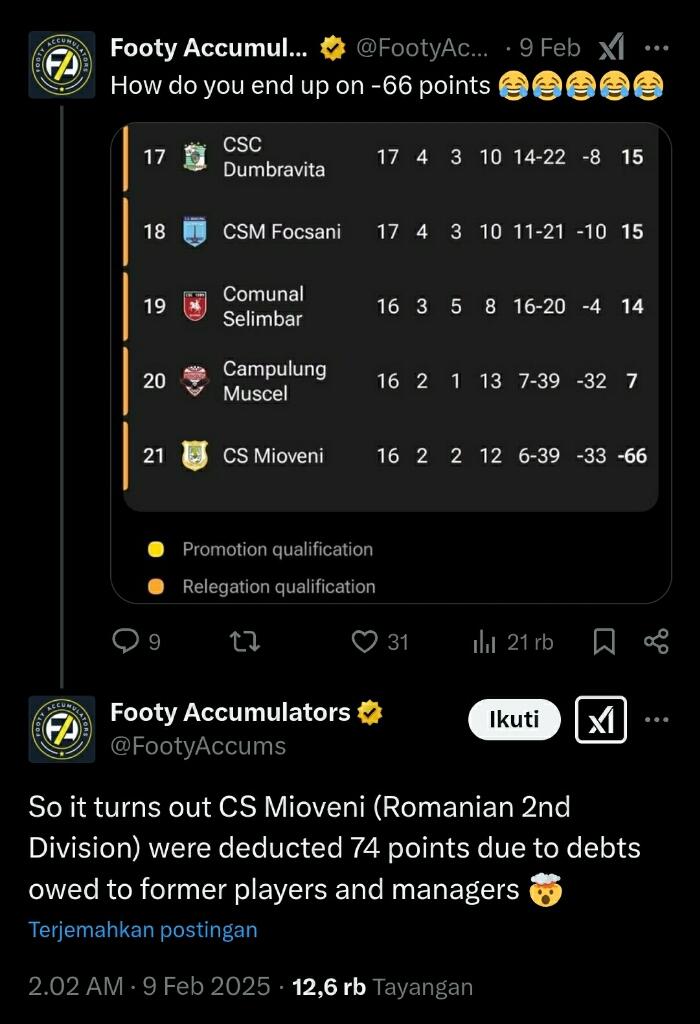
Task: Like the first post with heart icon
Action: (x=366, y=642)
